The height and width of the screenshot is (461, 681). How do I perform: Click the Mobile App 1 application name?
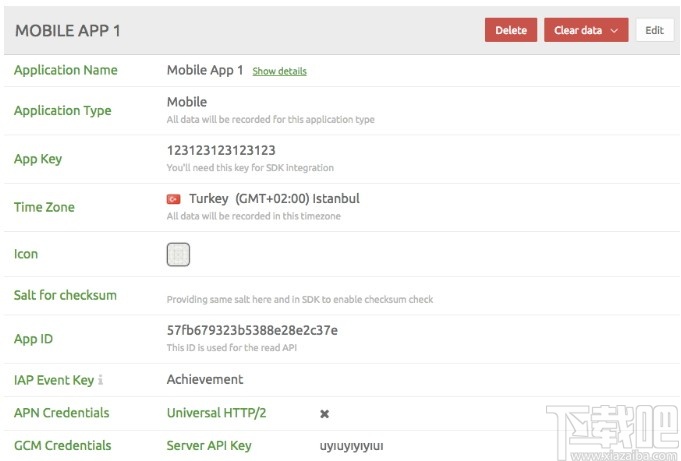click(205, 70)
